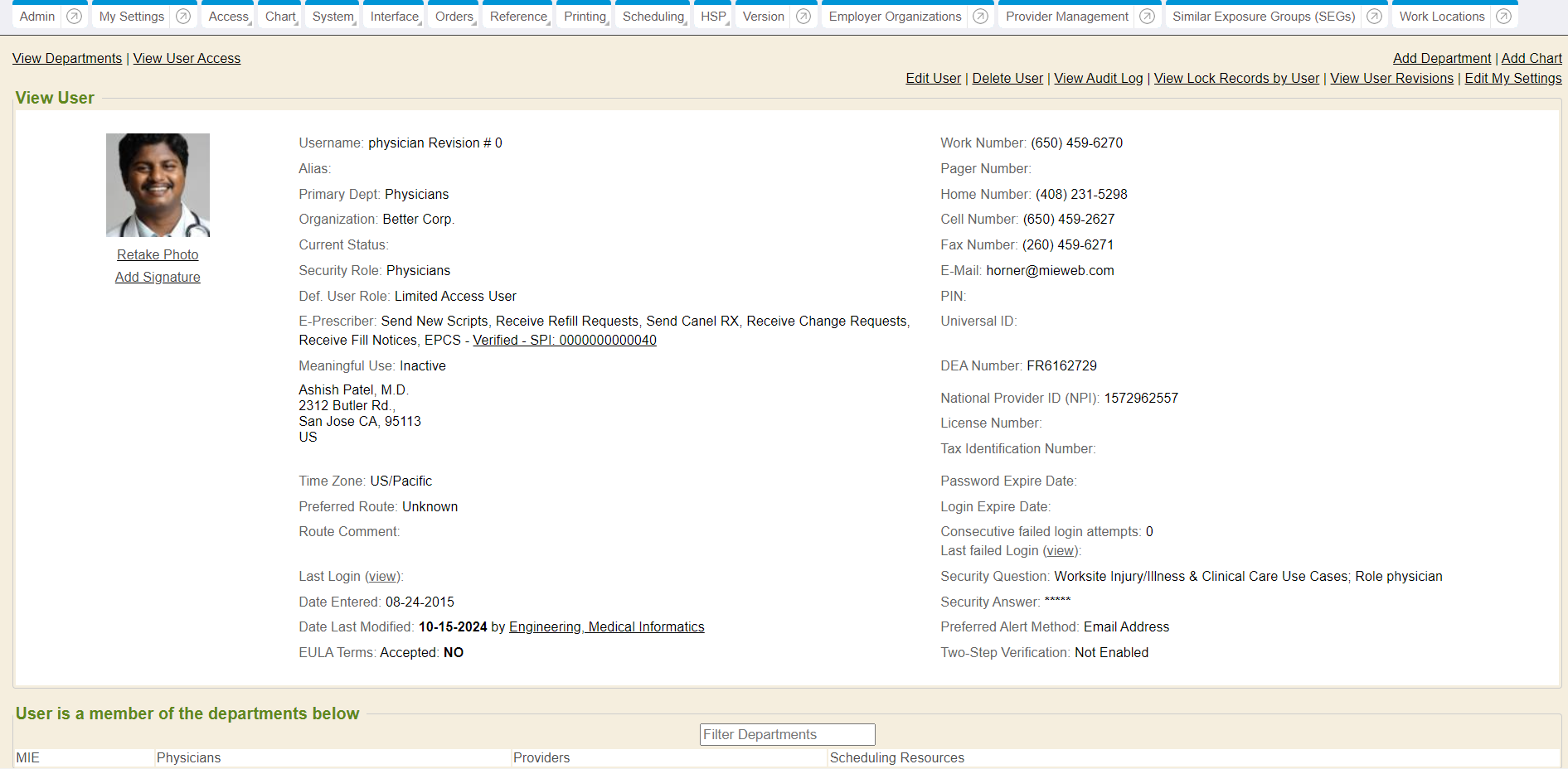Expand the Chart dropdown menu
Viewport: 1568px width, 769px height.
[x=280, y=17]
